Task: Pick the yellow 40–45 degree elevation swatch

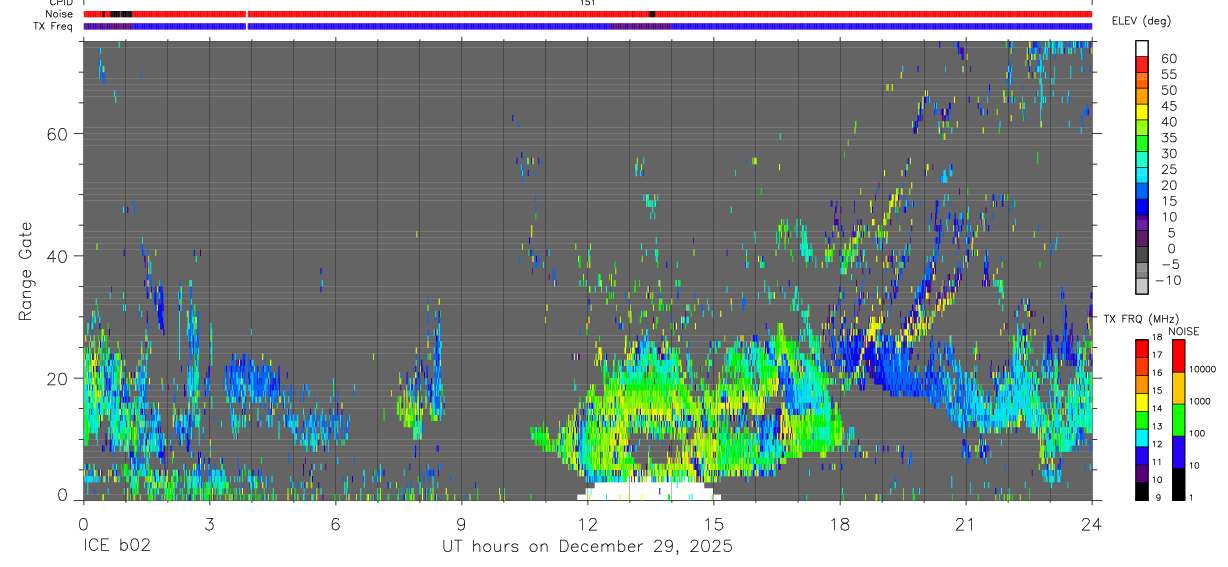Action: click(1141, 111)
